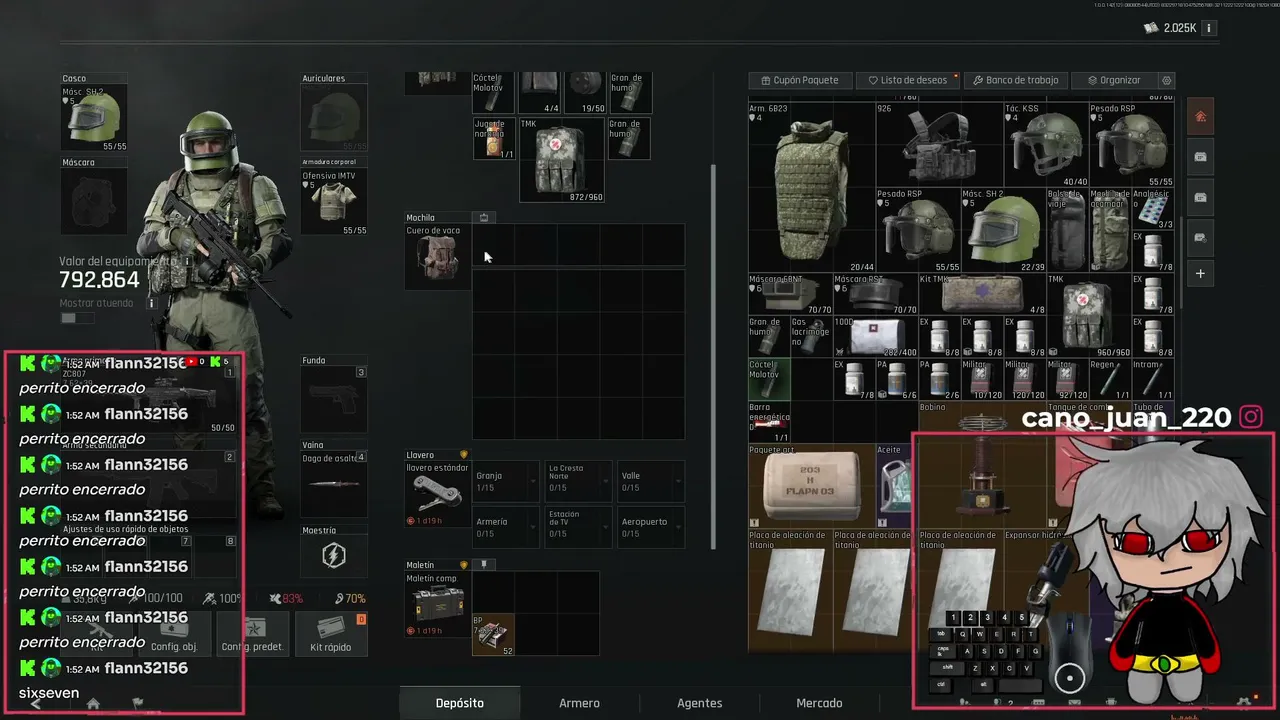Screen dimensions: 1280x720
Task: Select the llavero estándar keyring
Action: tap(438, 495)
